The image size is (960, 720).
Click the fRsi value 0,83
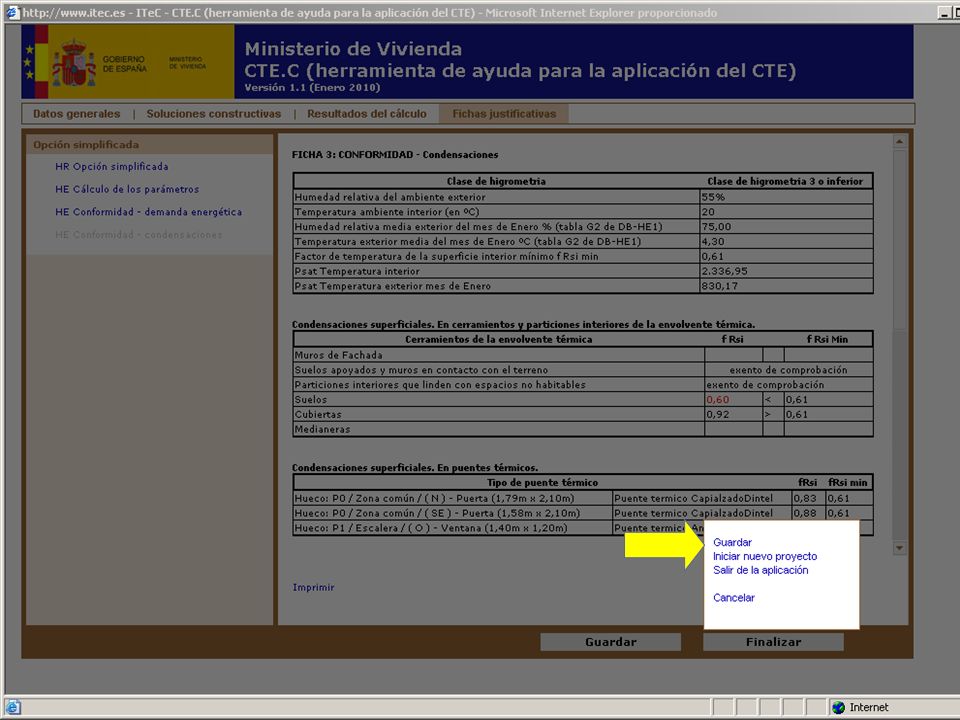[x=804, y=498]
